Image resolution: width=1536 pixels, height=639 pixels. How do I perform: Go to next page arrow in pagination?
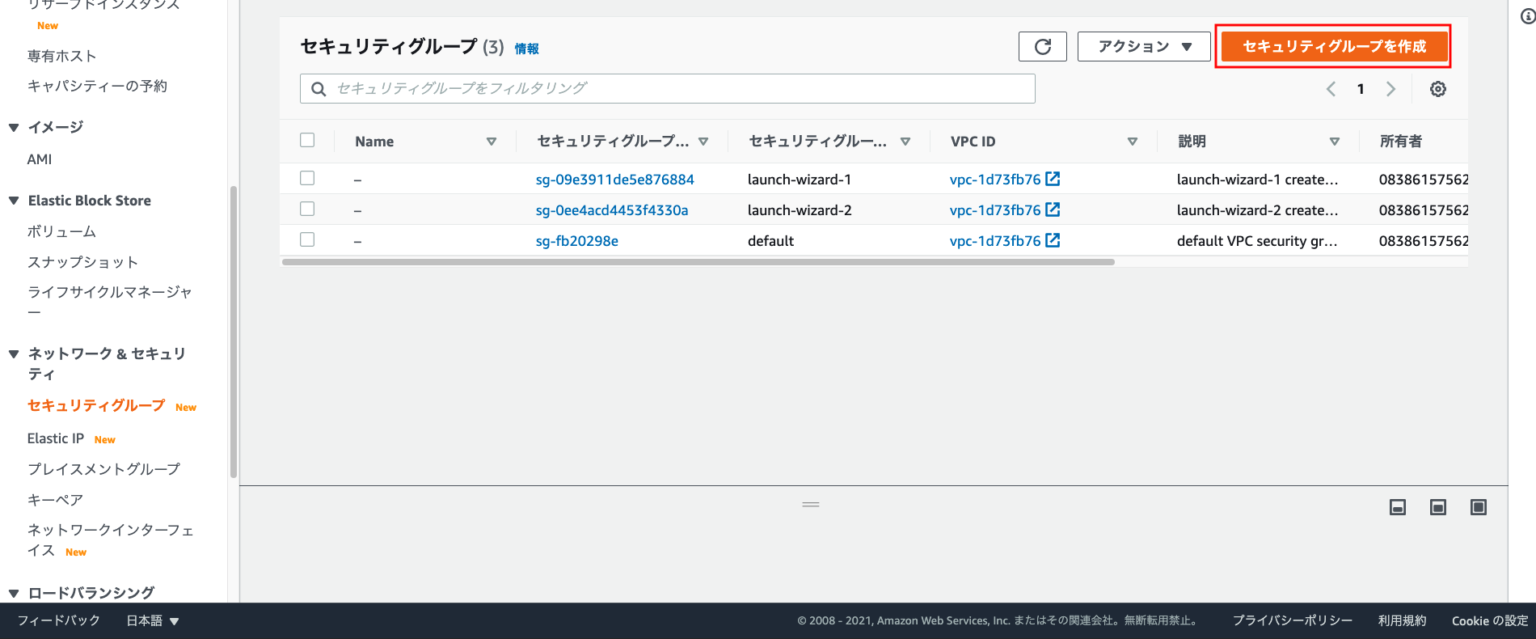(x=1390, y=89)
